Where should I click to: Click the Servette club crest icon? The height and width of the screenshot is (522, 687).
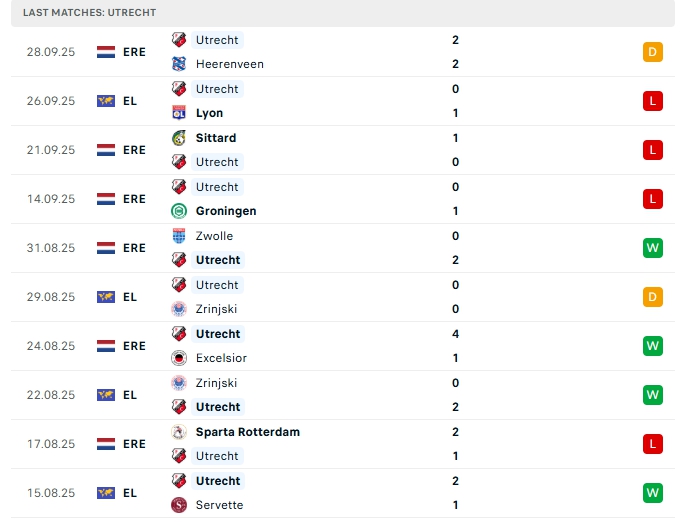[179, 505]
